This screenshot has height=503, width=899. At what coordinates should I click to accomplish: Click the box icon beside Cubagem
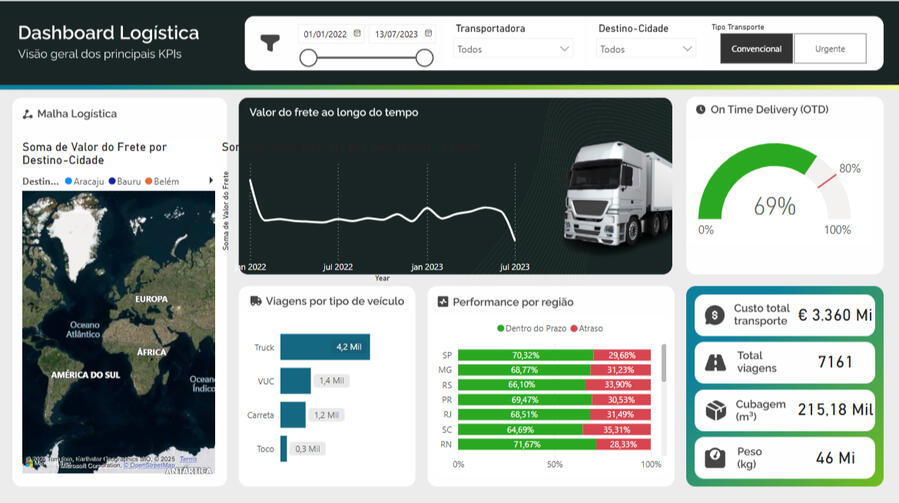(714, 410)
